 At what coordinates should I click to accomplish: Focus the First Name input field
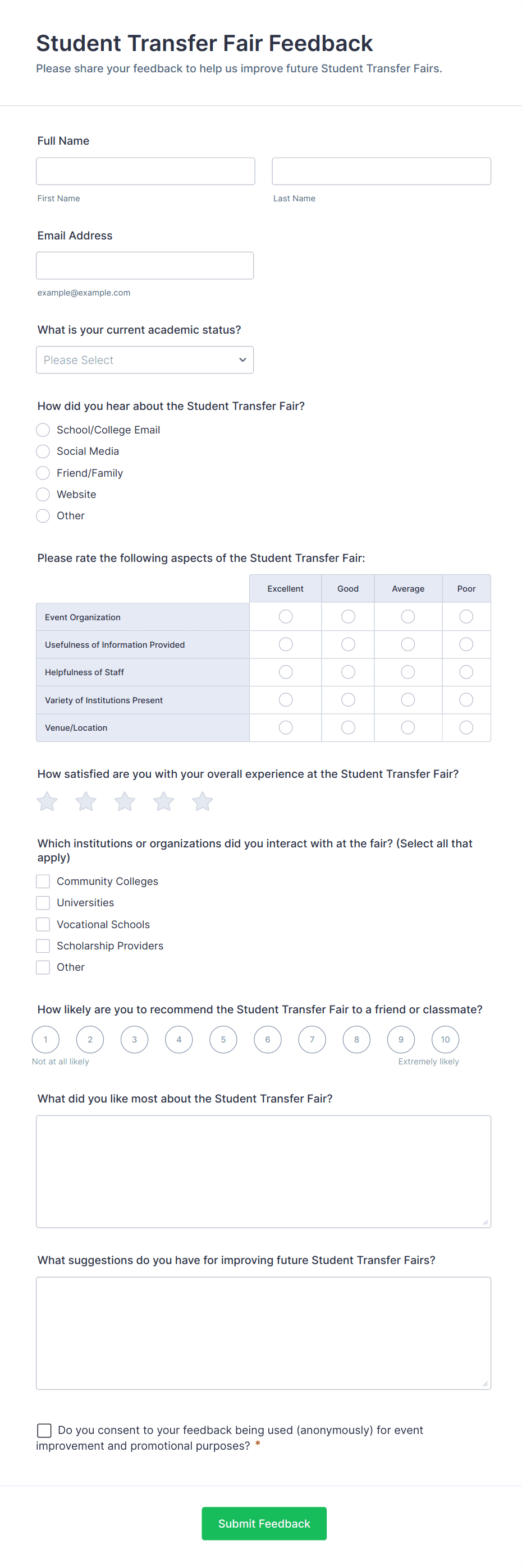click(145, 171)
